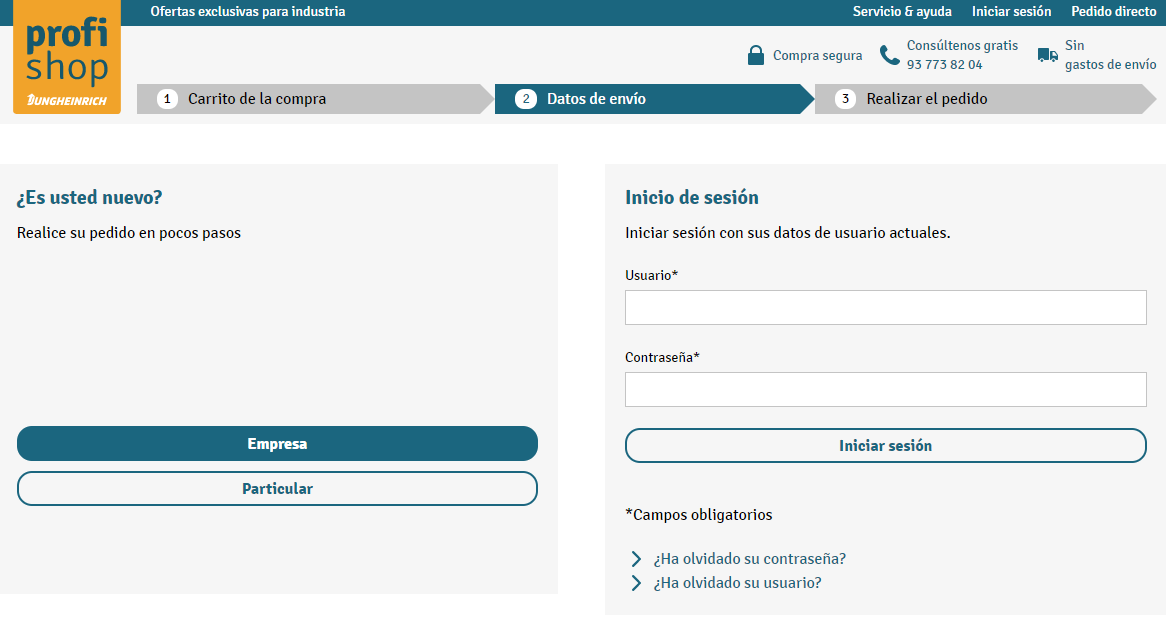Image resolution: width=1166 pixels, height=632 pixels.
Task: Open Iniciar sesión in top bar
Action: point(1011,12)
